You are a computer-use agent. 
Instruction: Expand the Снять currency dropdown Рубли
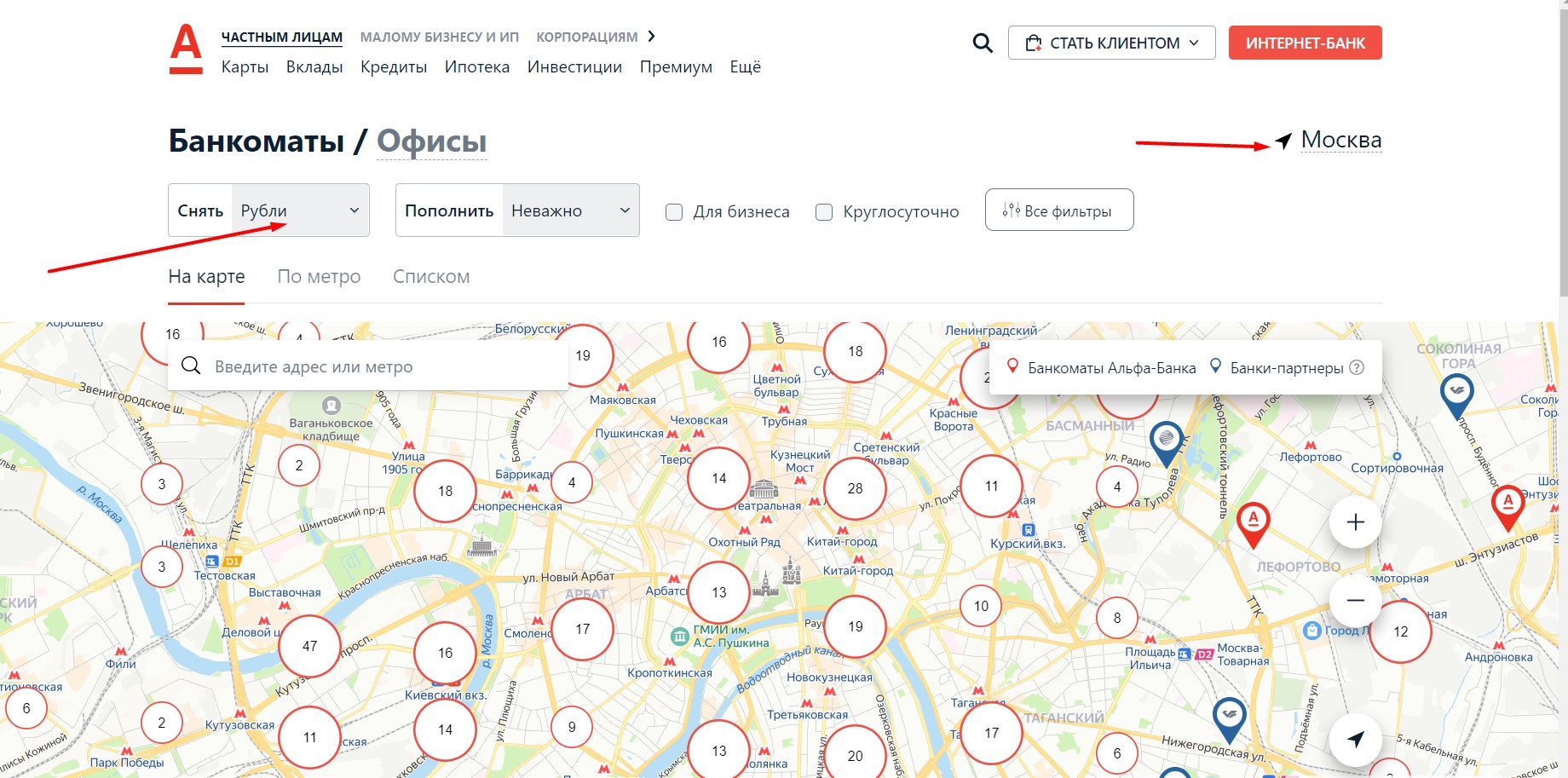pyautogui.click(x=300, y=210)
